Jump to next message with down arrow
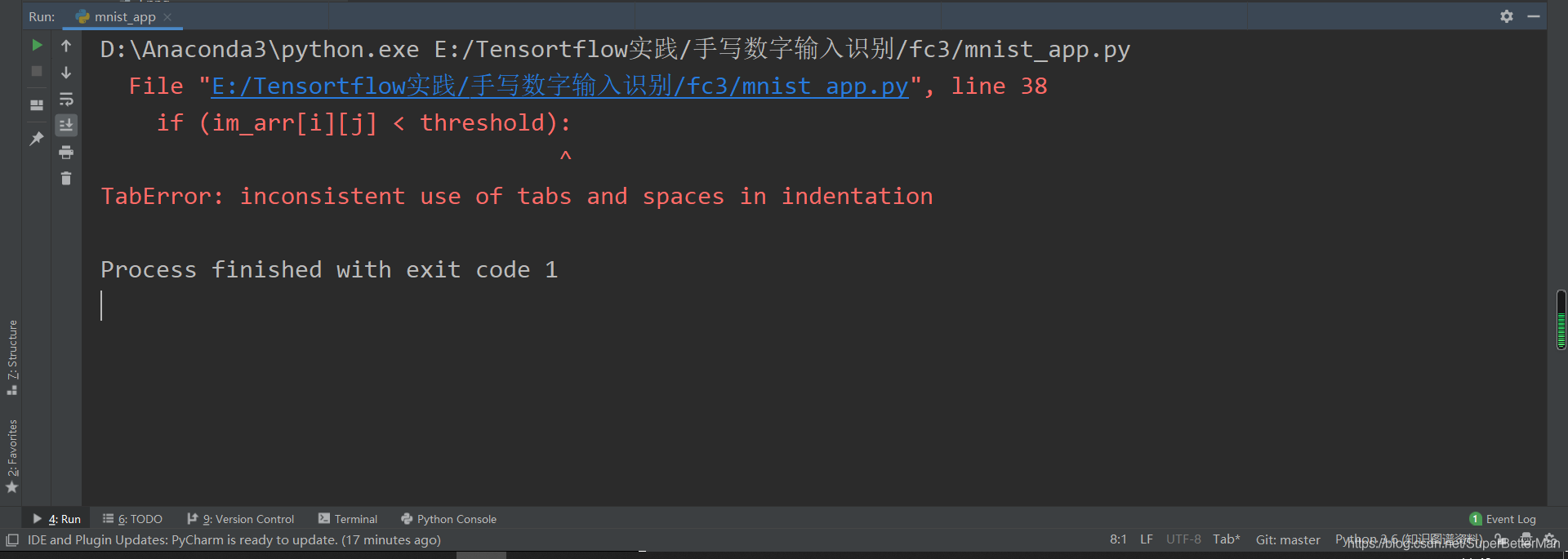This screenshot has height=559, width=1568. click(x=66, y=72)
